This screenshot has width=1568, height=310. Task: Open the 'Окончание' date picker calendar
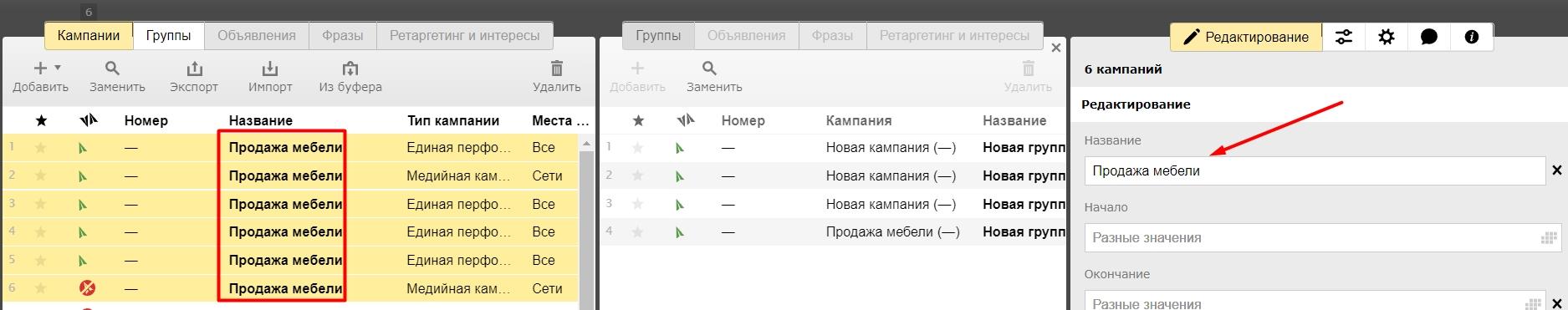(1534, 304)
